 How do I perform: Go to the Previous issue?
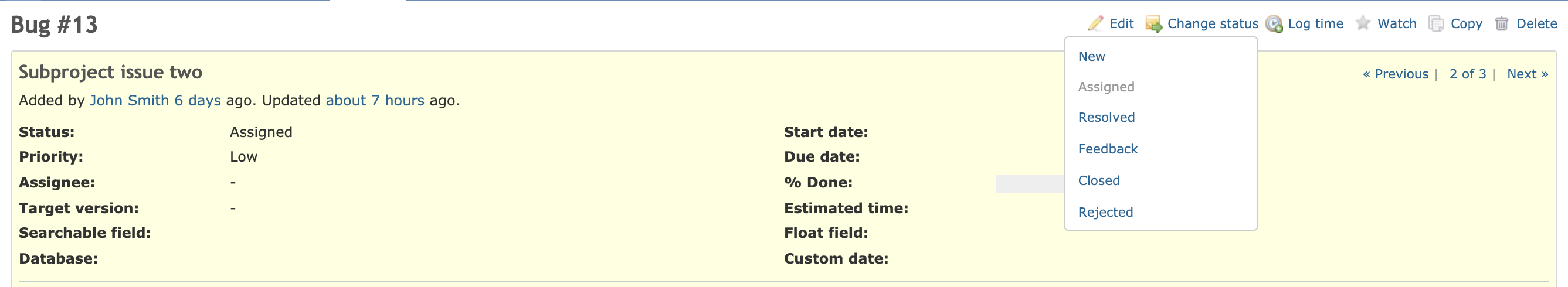(1395, 74)
